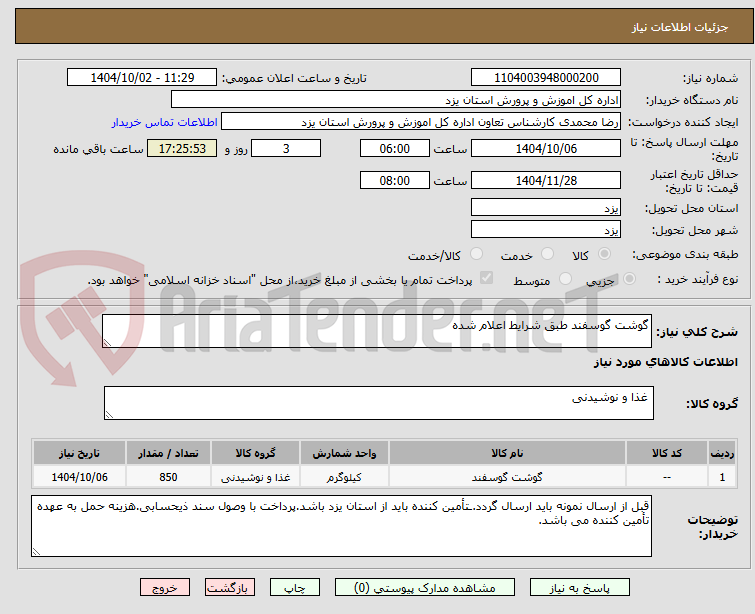Click the 'چاپ' print button
Viewport: 755px width, 614px height.
click(295, 588)
